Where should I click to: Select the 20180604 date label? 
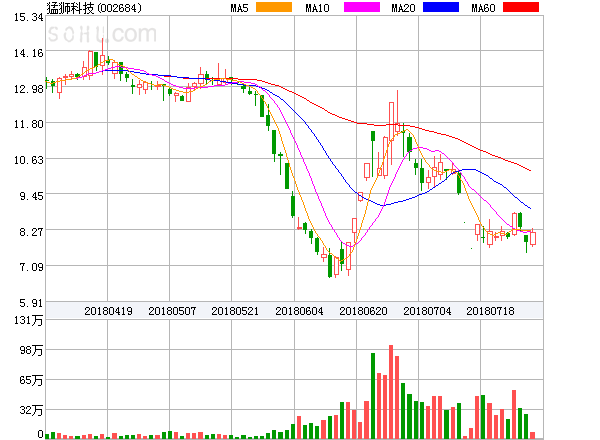pos(299,311)
